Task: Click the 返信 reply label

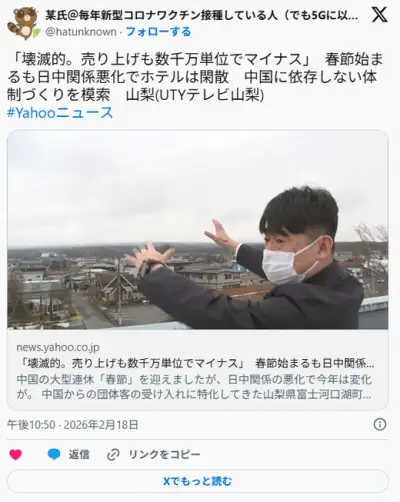Action: point(79,455)
